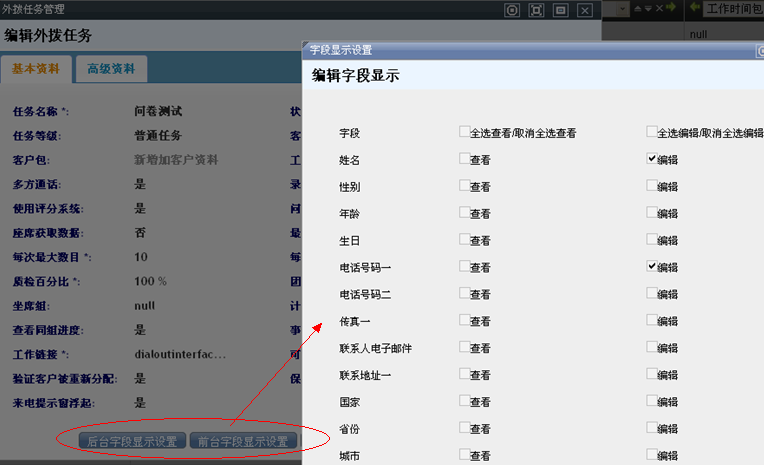Enable 查看 checkbox for 性别 row
Screen dimensions: 764x466
tap(465, 186)
